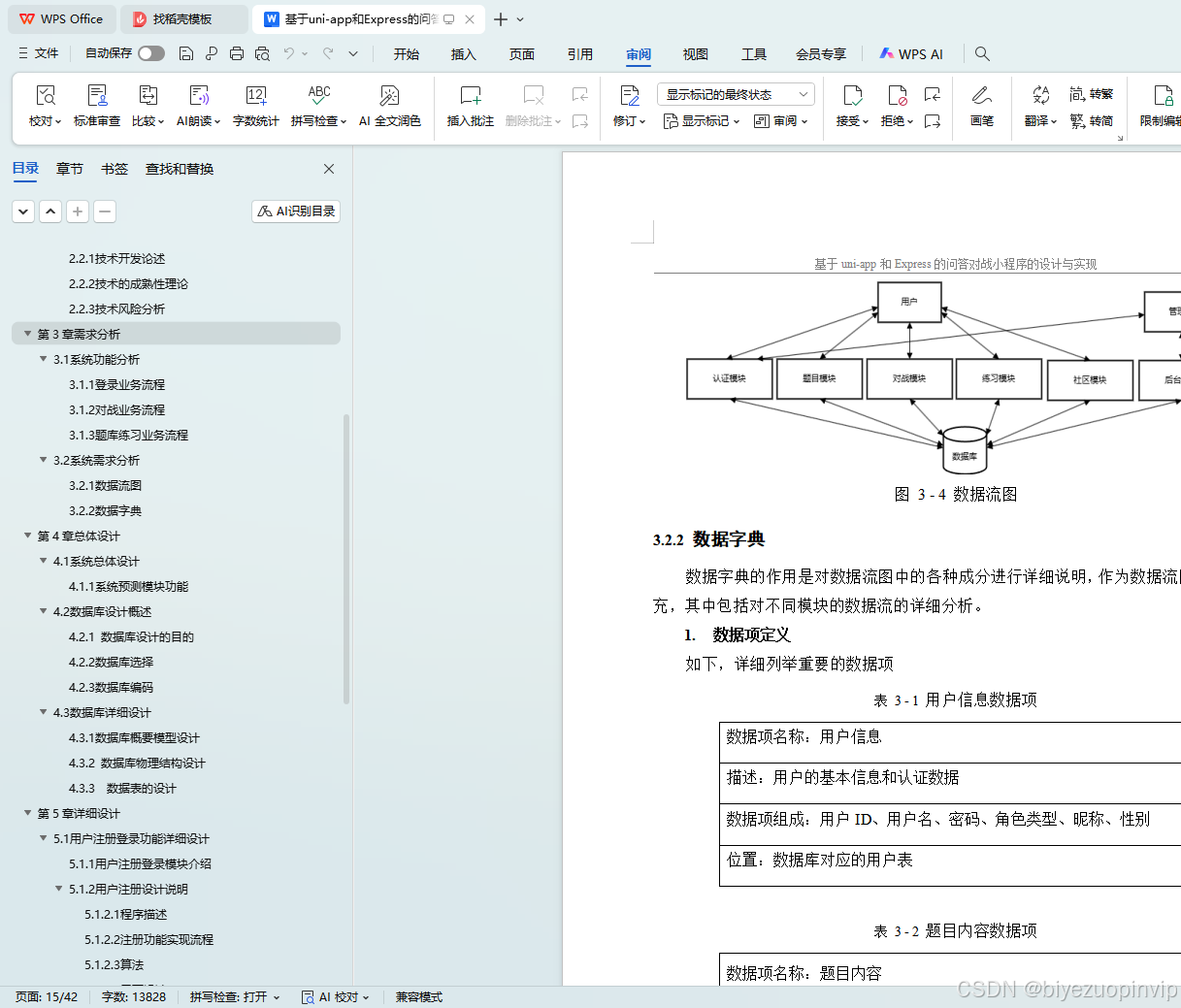Click the 翻译 translate icon
Screen dimensions: 1181x1008
tap(1040, 95)
